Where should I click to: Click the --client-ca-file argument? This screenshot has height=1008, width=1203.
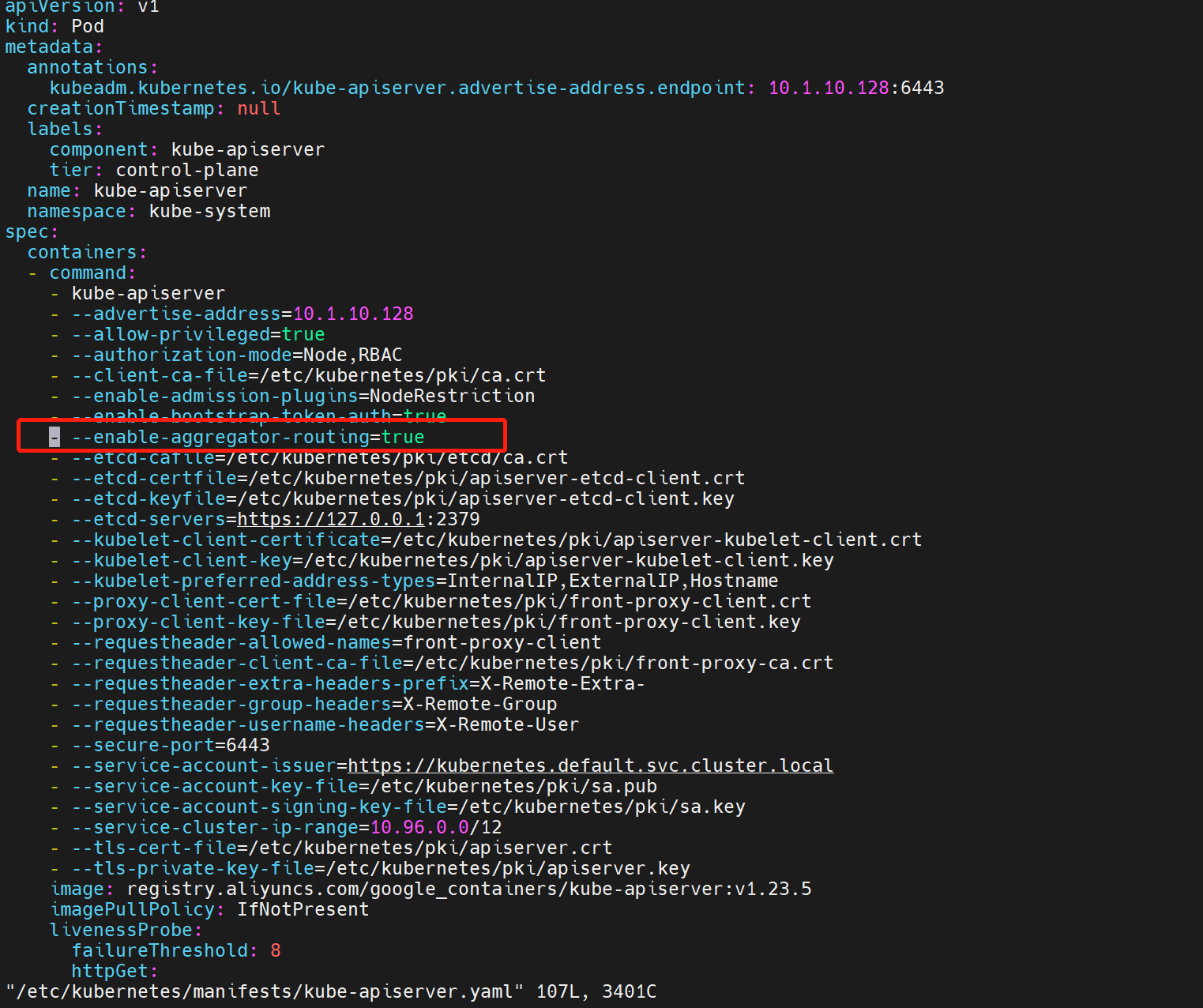coord(309,375)
